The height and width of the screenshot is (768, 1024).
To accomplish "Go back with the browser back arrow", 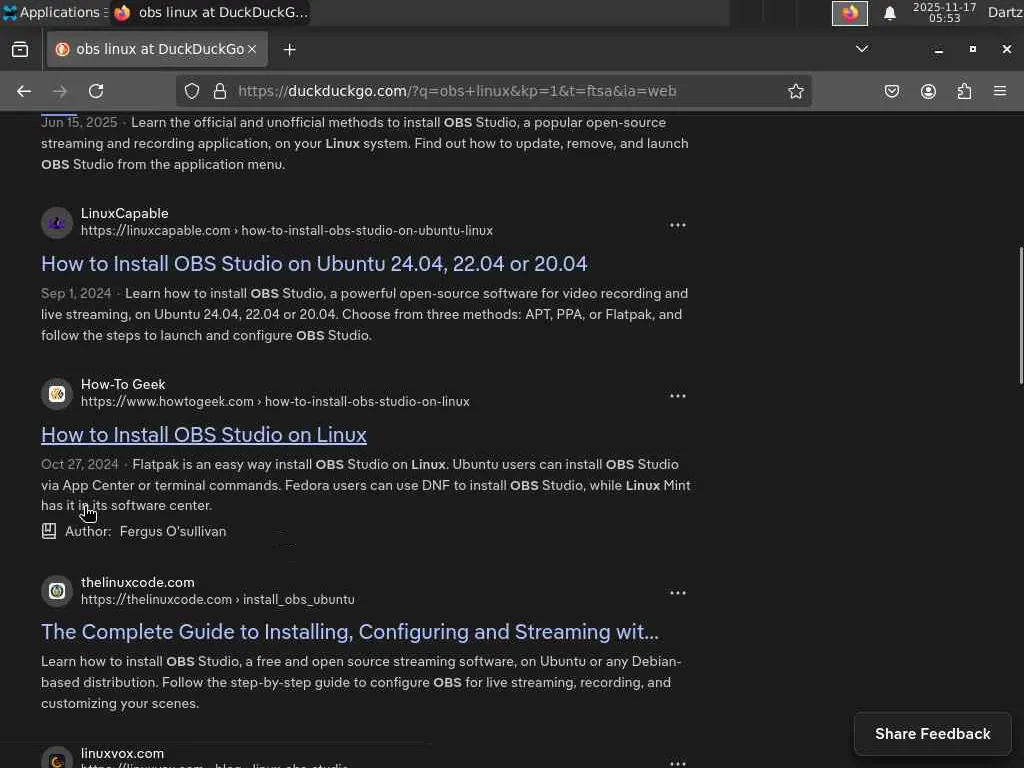I will 24,91.
